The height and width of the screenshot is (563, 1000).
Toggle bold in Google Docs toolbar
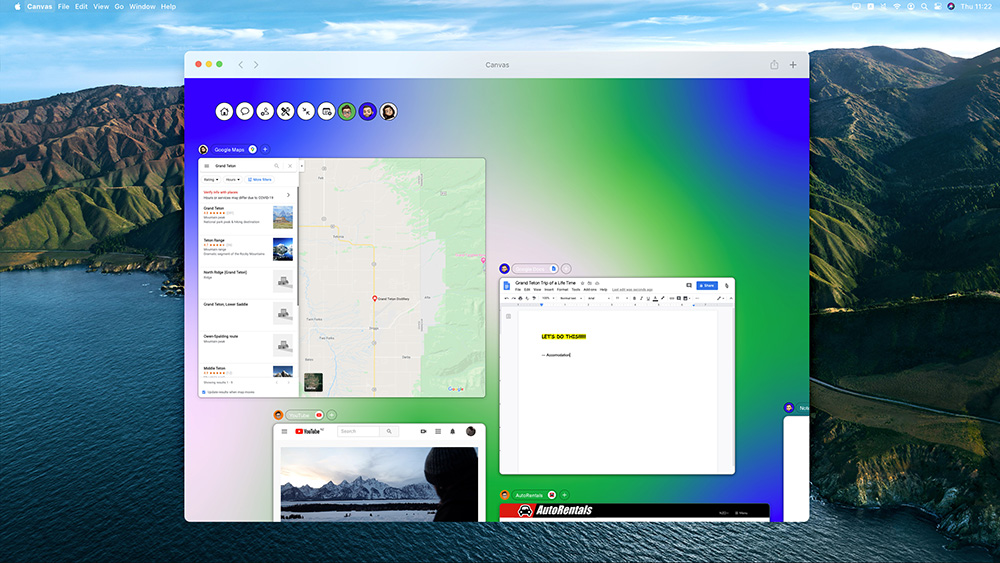point(634,298)
